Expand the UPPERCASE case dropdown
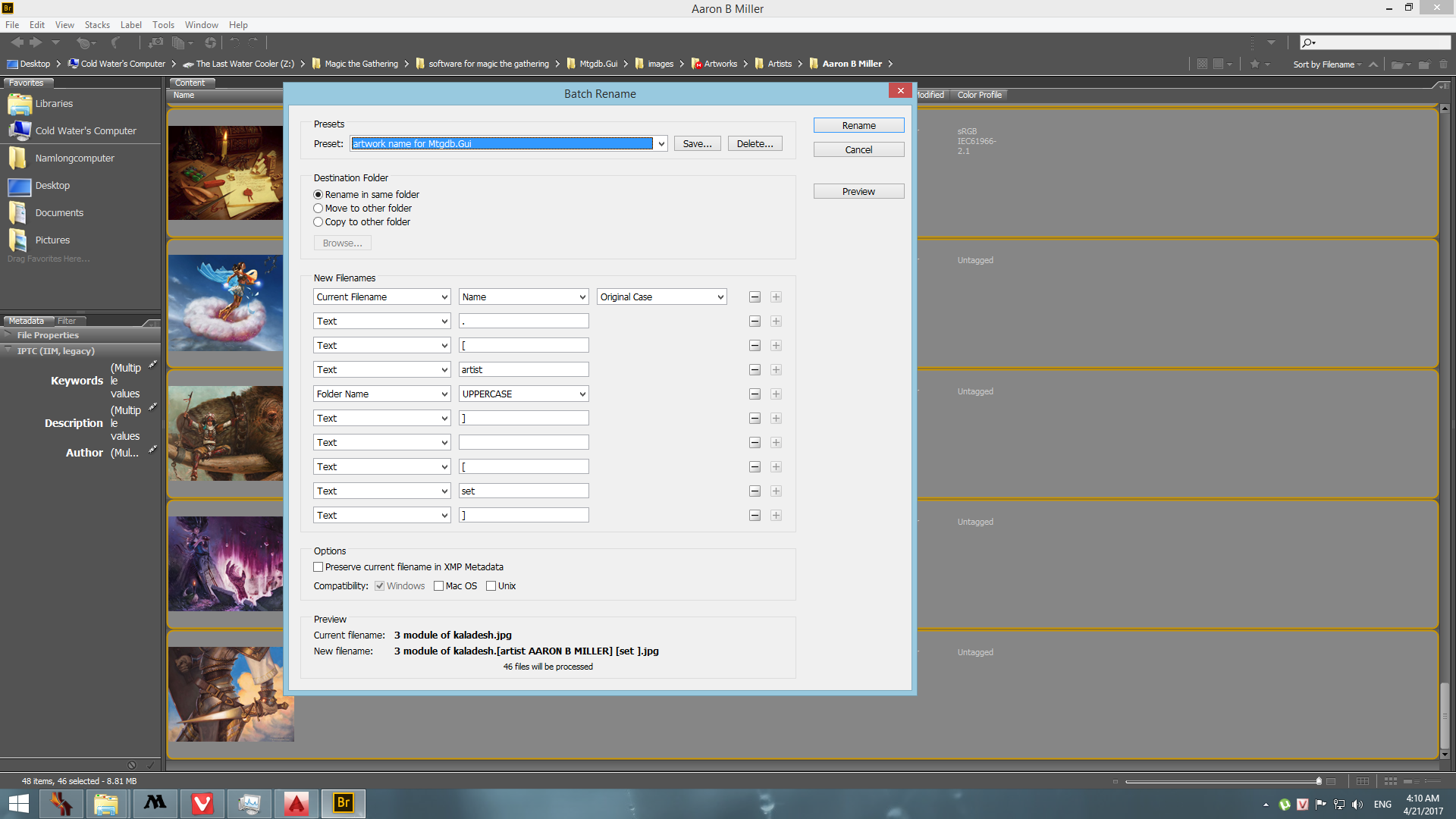Viewport: 1456px width, 819px height. point(582,394)
